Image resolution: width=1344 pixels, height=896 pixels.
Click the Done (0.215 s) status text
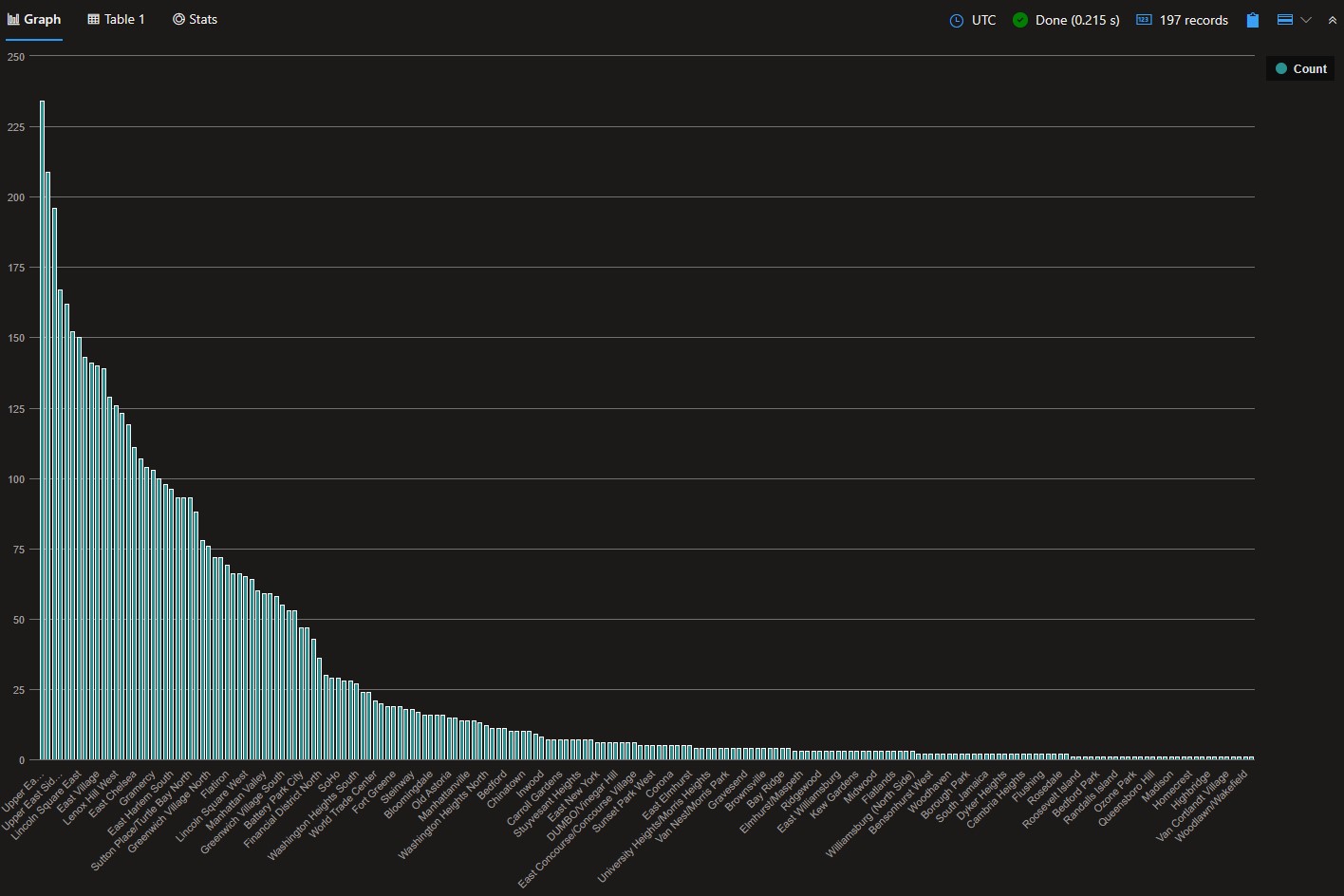pyautogui.click(x=1077, y=20)
